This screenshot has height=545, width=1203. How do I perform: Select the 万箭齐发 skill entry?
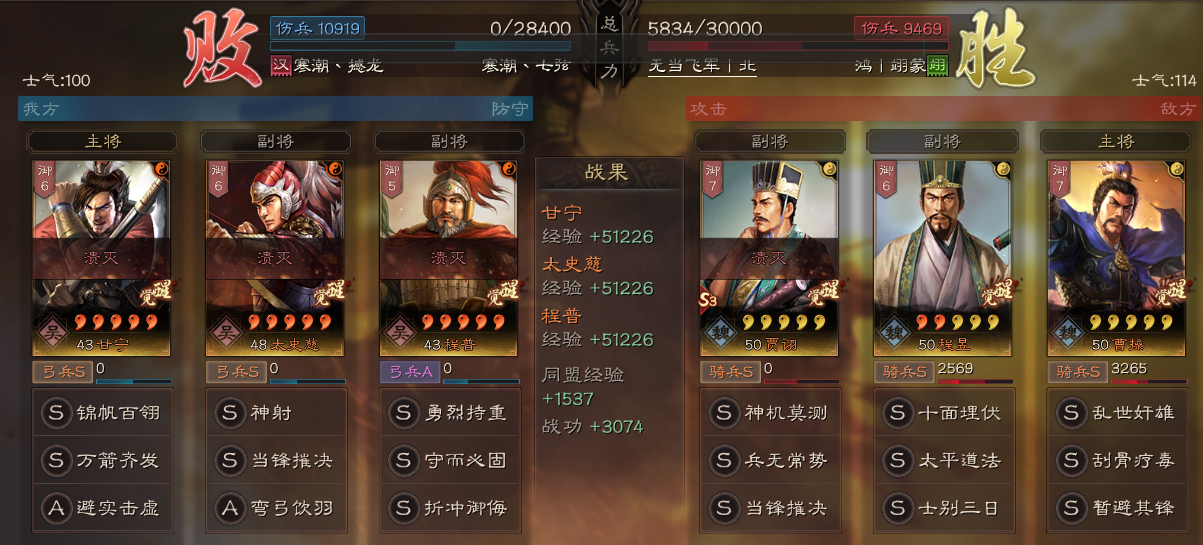pyautogui.click(x=102, y=460)
